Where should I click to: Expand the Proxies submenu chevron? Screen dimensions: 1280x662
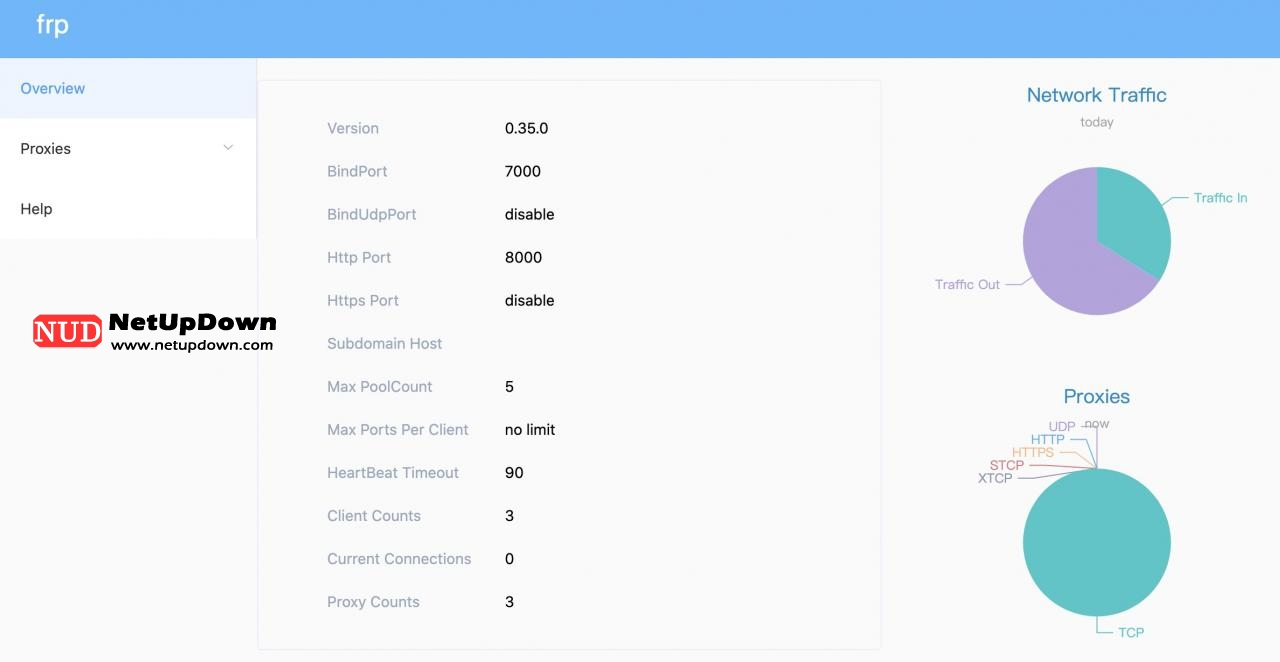coord(228,148)
